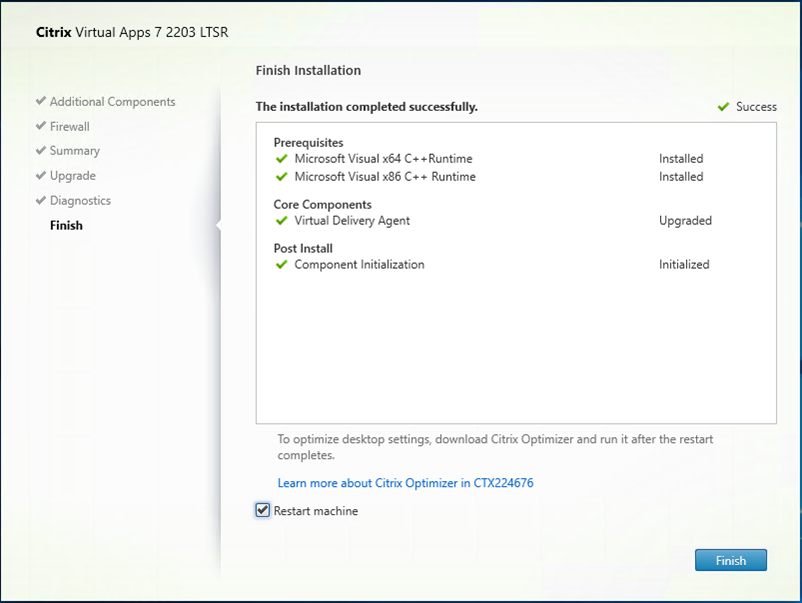Click Installed status for x64 Runtime

[681, 159]
